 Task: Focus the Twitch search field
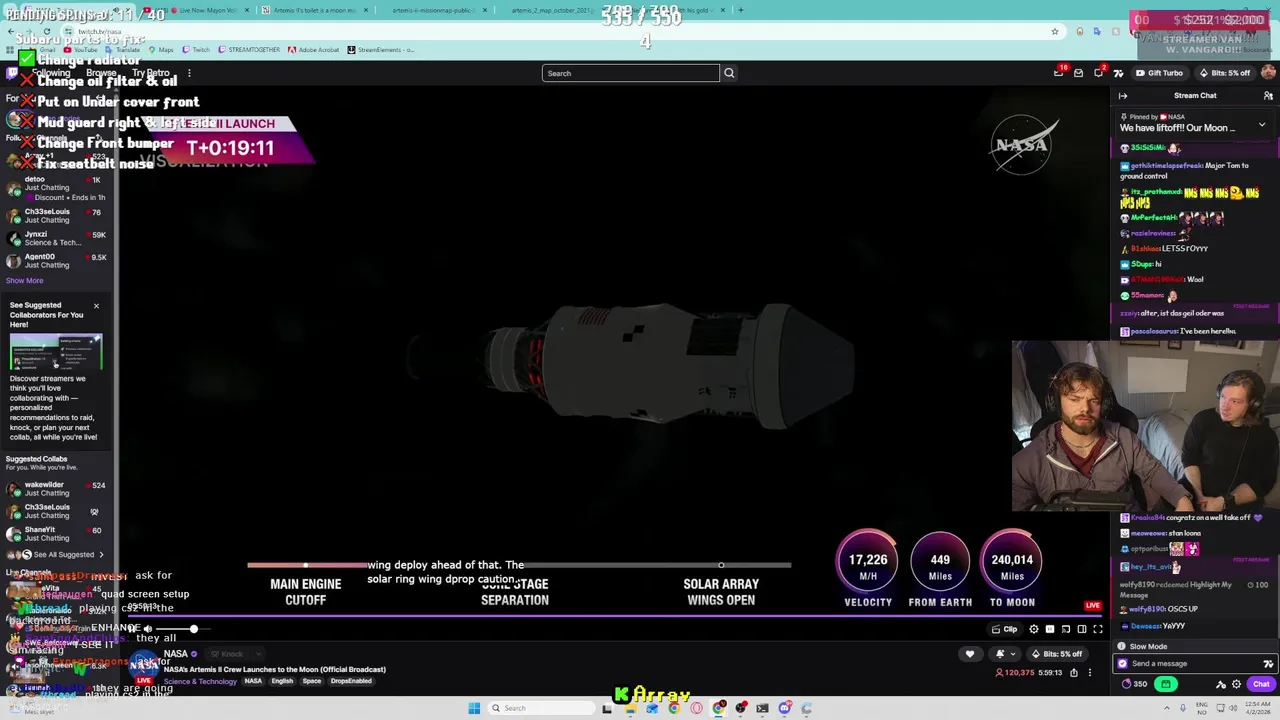click(x=631, y=73)
